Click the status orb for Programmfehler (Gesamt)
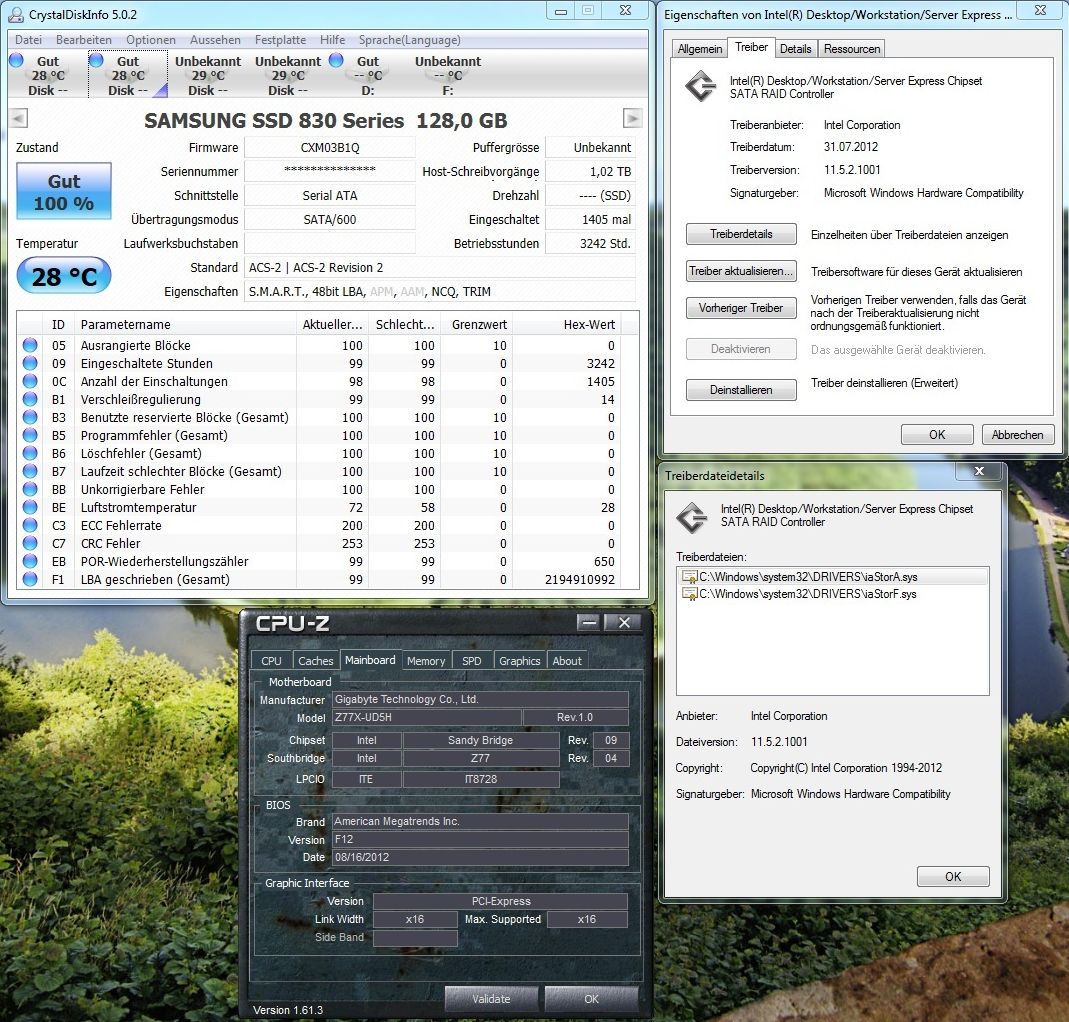The width and height of the screenshot is (1069, 1022). click(30, 435)
